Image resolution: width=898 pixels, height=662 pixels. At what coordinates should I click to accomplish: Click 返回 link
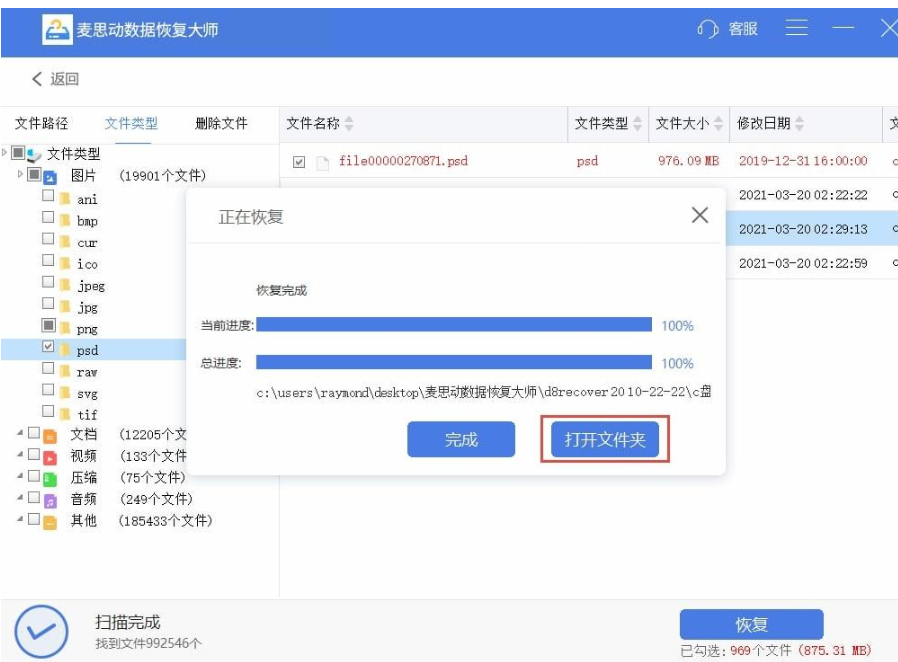coord(64,78)
